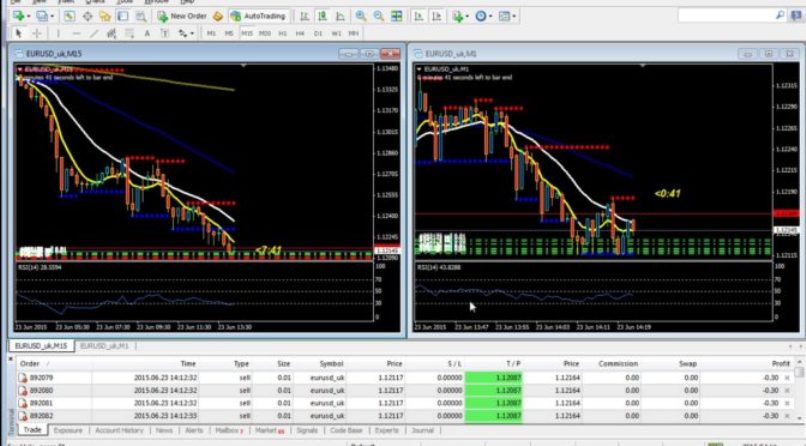Click the tile windows icon
Screen dimensions: 806x446
(x=397, y=16)
